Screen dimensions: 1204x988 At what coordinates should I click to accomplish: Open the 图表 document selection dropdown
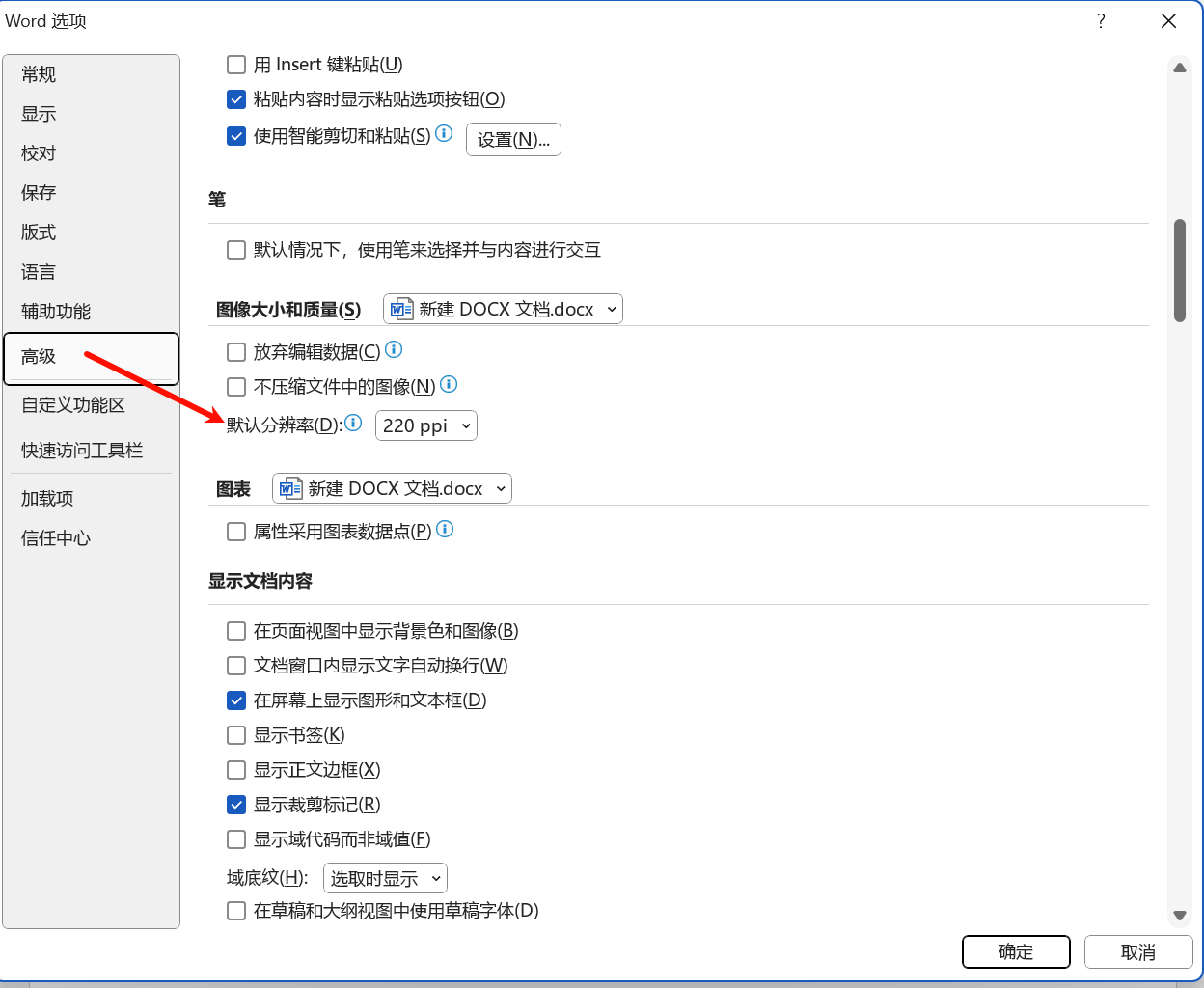coord(392,488)
